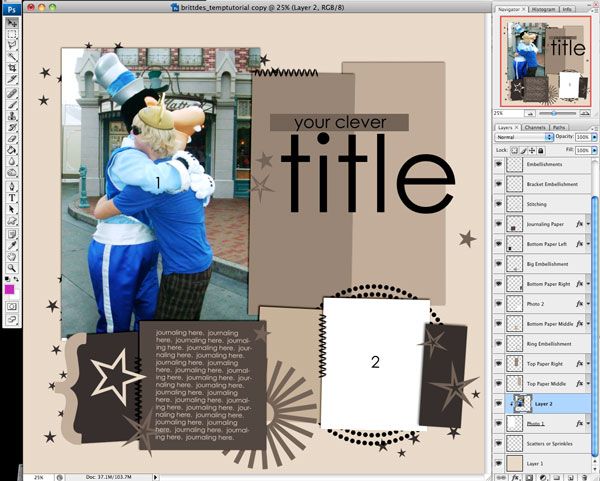This screenshot has width=600, height=481.
Task: Expand effects of Photo 1 layer
Action: [x=588, y=423]
